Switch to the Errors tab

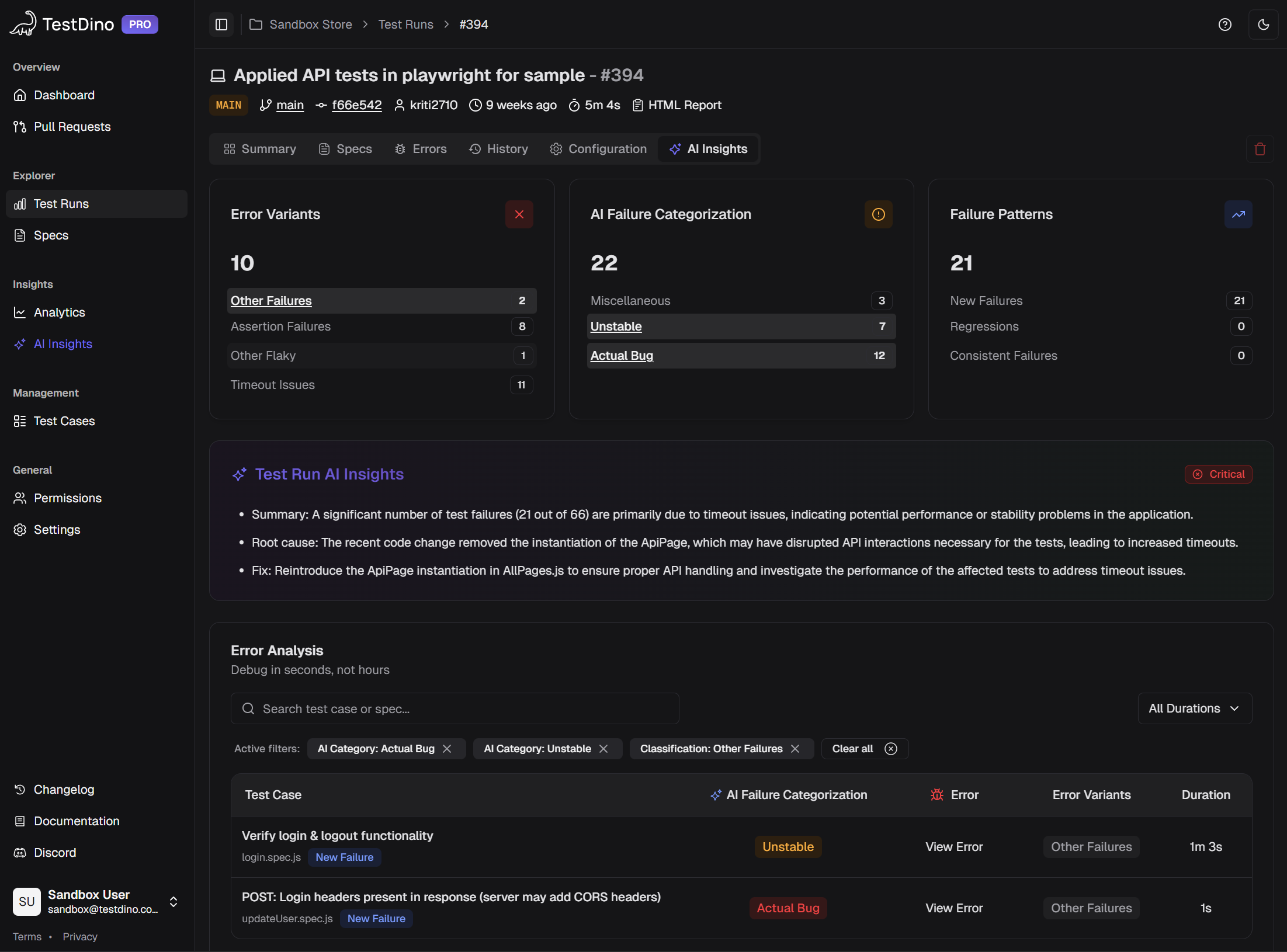click(x=421, y=149)
